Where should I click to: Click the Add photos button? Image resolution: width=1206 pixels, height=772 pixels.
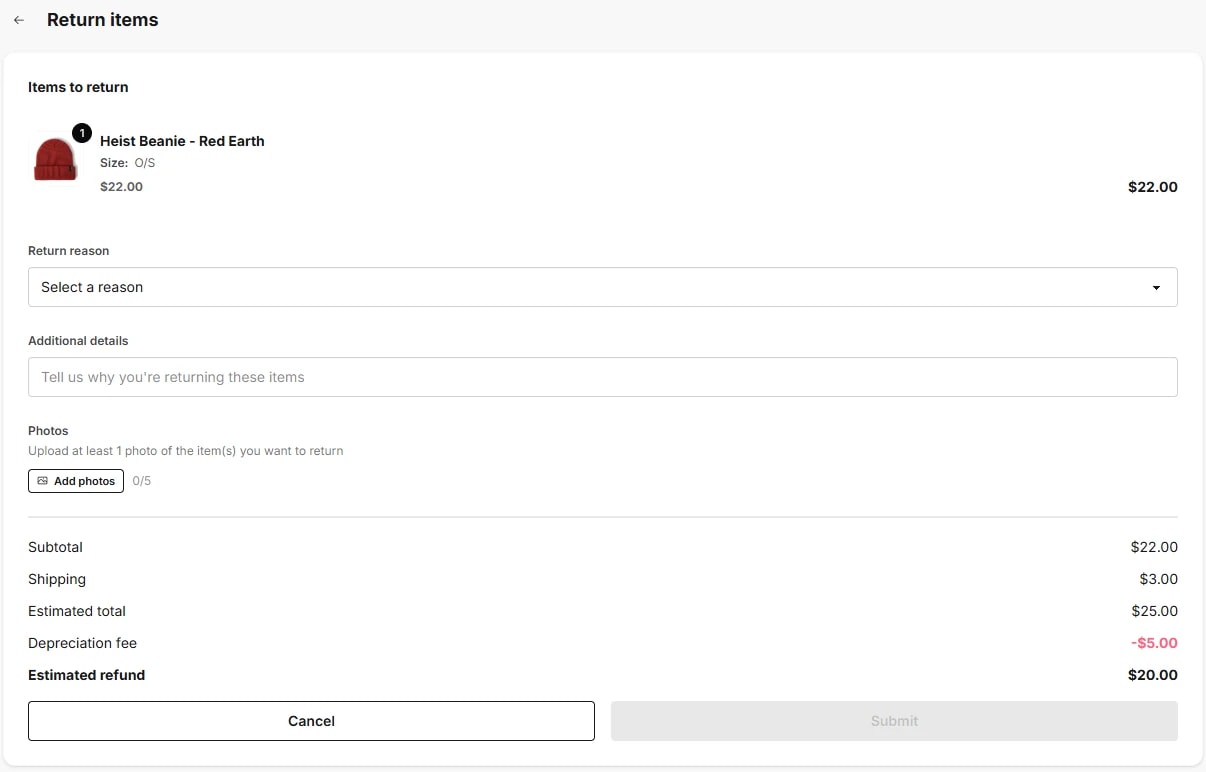point(76,481)
